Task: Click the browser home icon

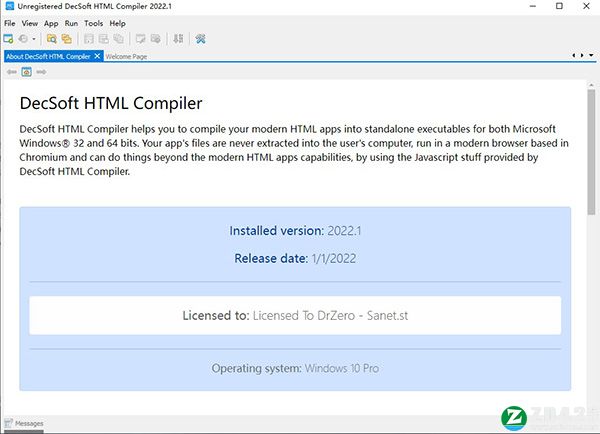Action: 26,72
